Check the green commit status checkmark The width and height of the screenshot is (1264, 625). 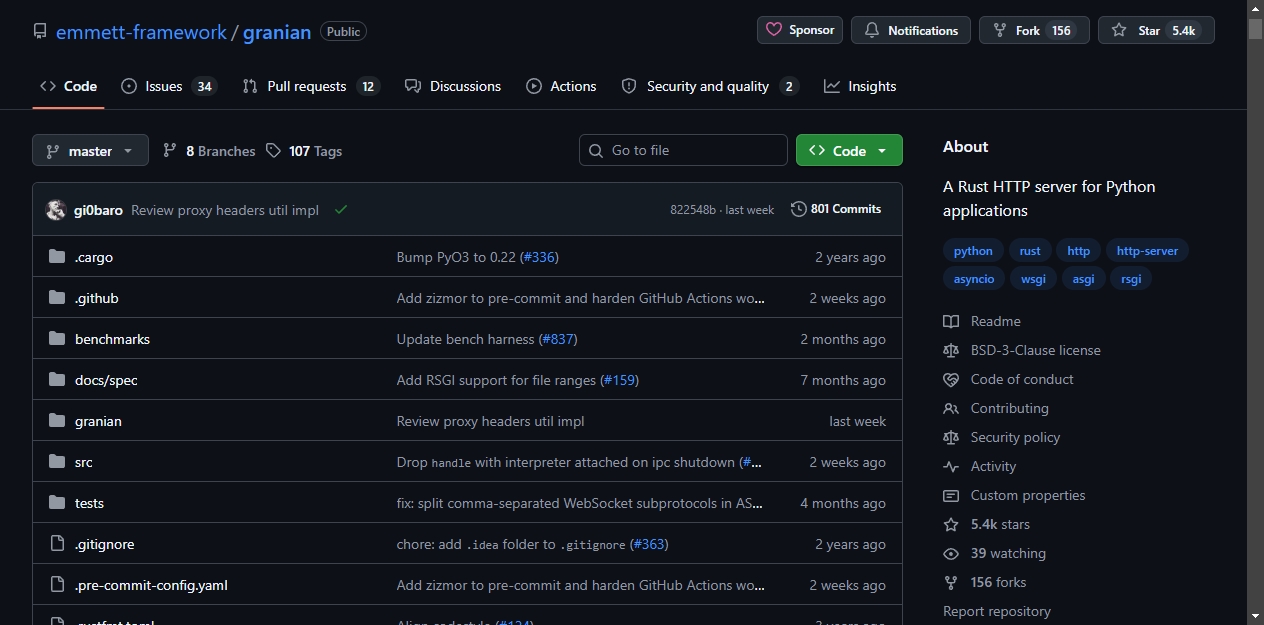[x=341, y=210]
